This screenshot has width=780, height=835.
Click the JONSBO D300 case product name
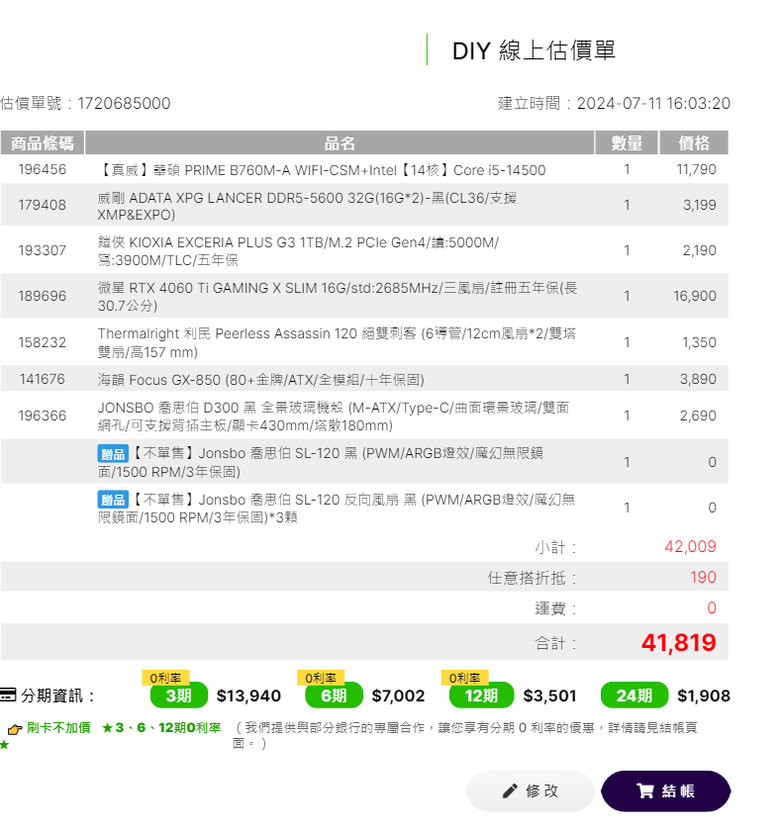(333, 416)
